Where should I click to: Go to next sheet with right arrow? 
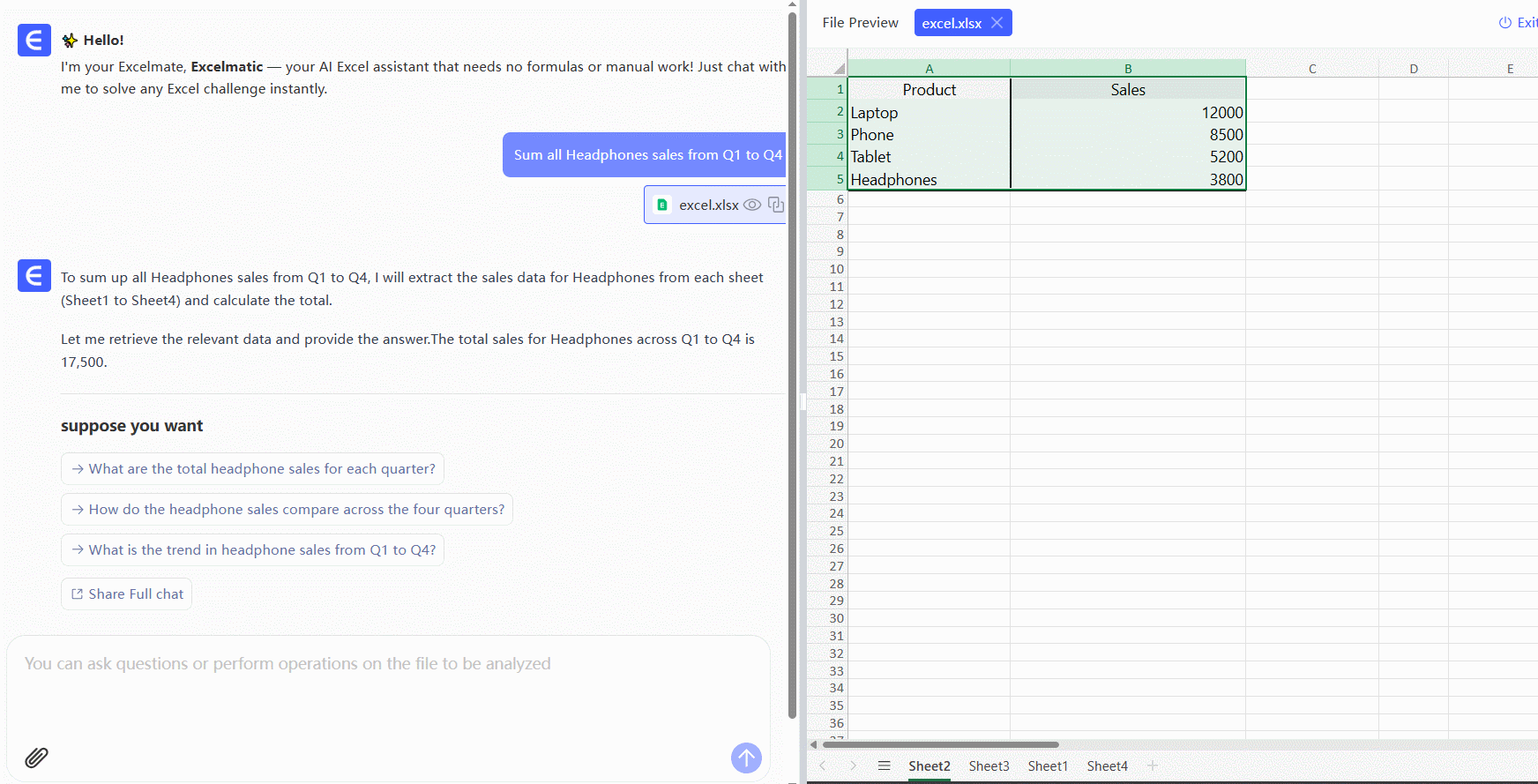click(853, 765)
